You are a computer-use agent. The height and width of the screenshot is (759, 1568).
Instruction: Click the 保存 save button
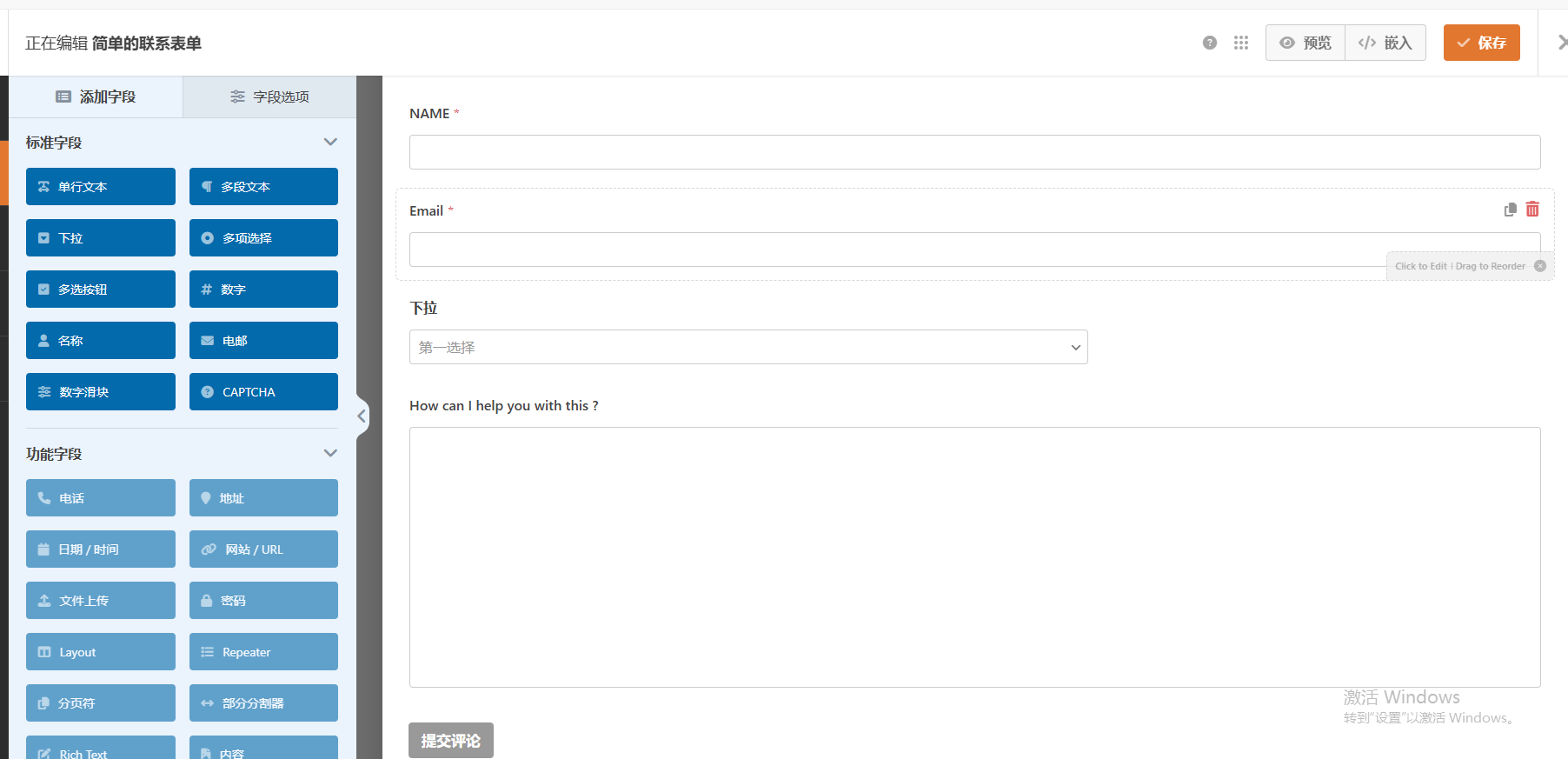[1481, 43]
